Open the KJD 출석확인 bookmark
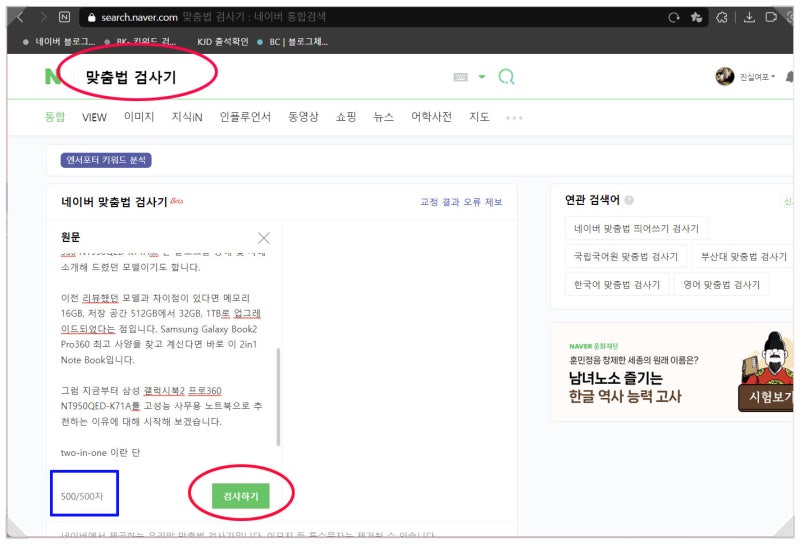This screenshot has width=800, height=544. 222,41
